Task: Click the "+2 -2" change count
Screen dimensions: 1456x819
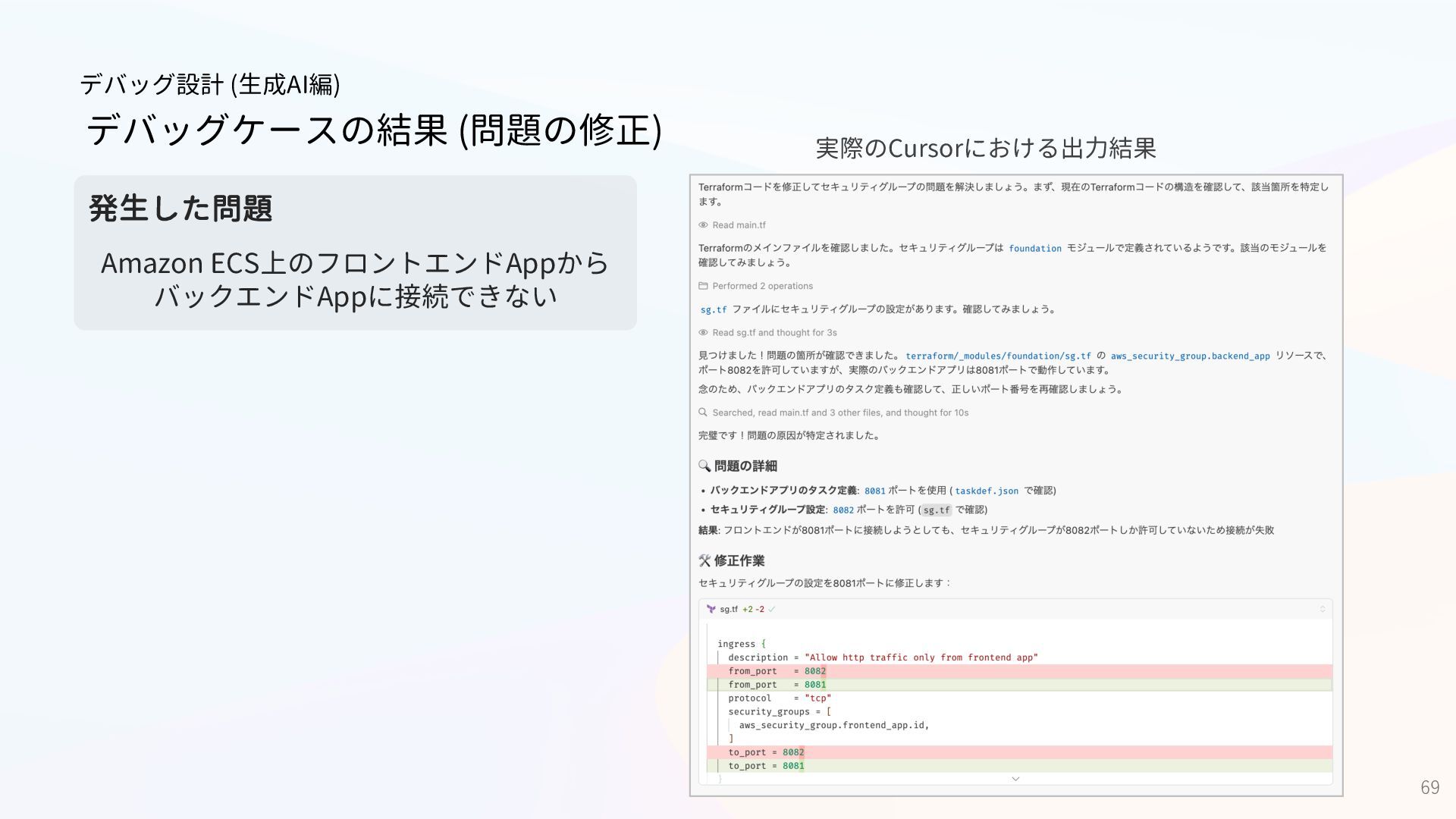Action: pyautogui.click(x=753, y=609)
